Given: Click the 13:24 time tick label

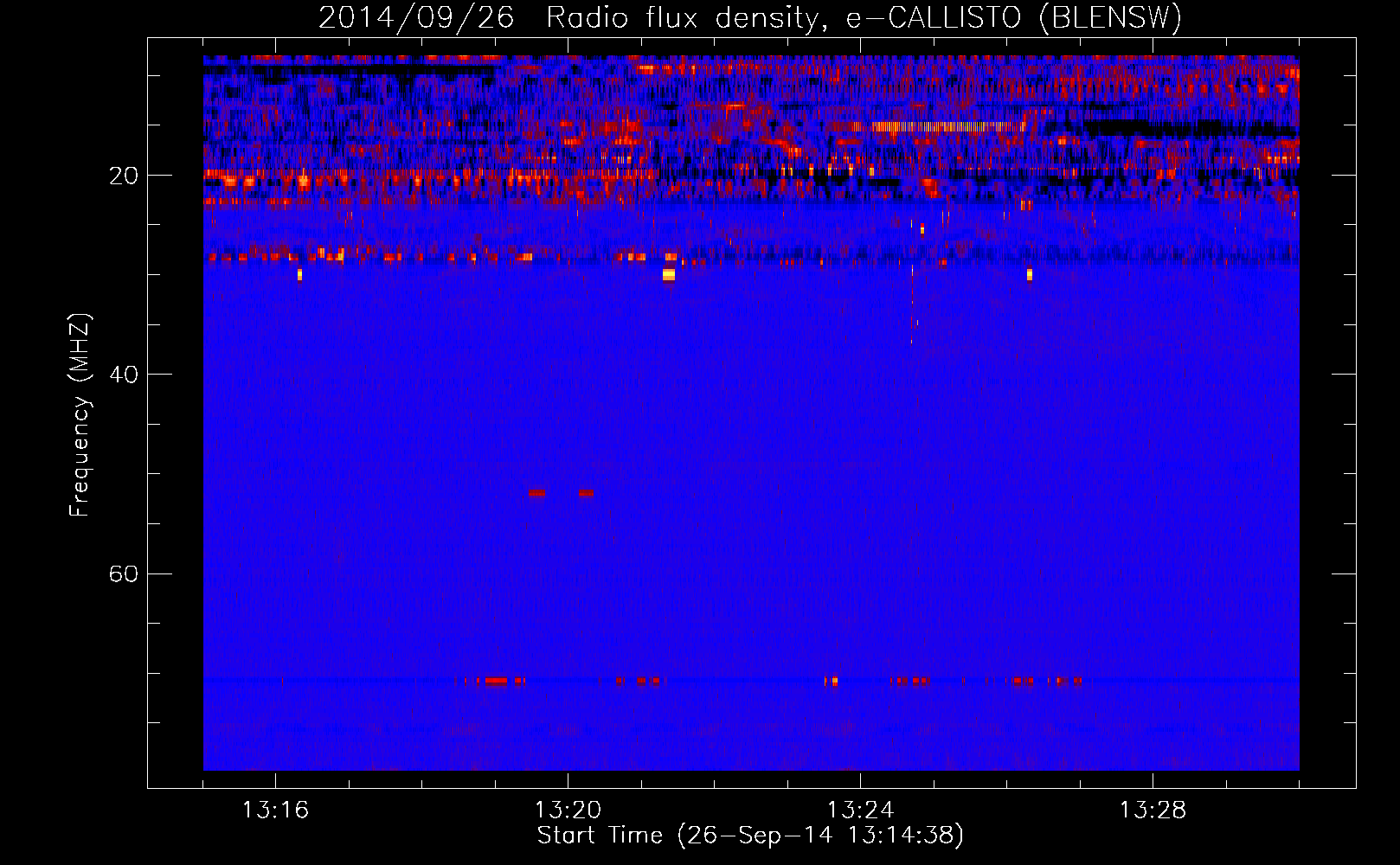Looking at the screenshot, I should click(x=860, y=810).
